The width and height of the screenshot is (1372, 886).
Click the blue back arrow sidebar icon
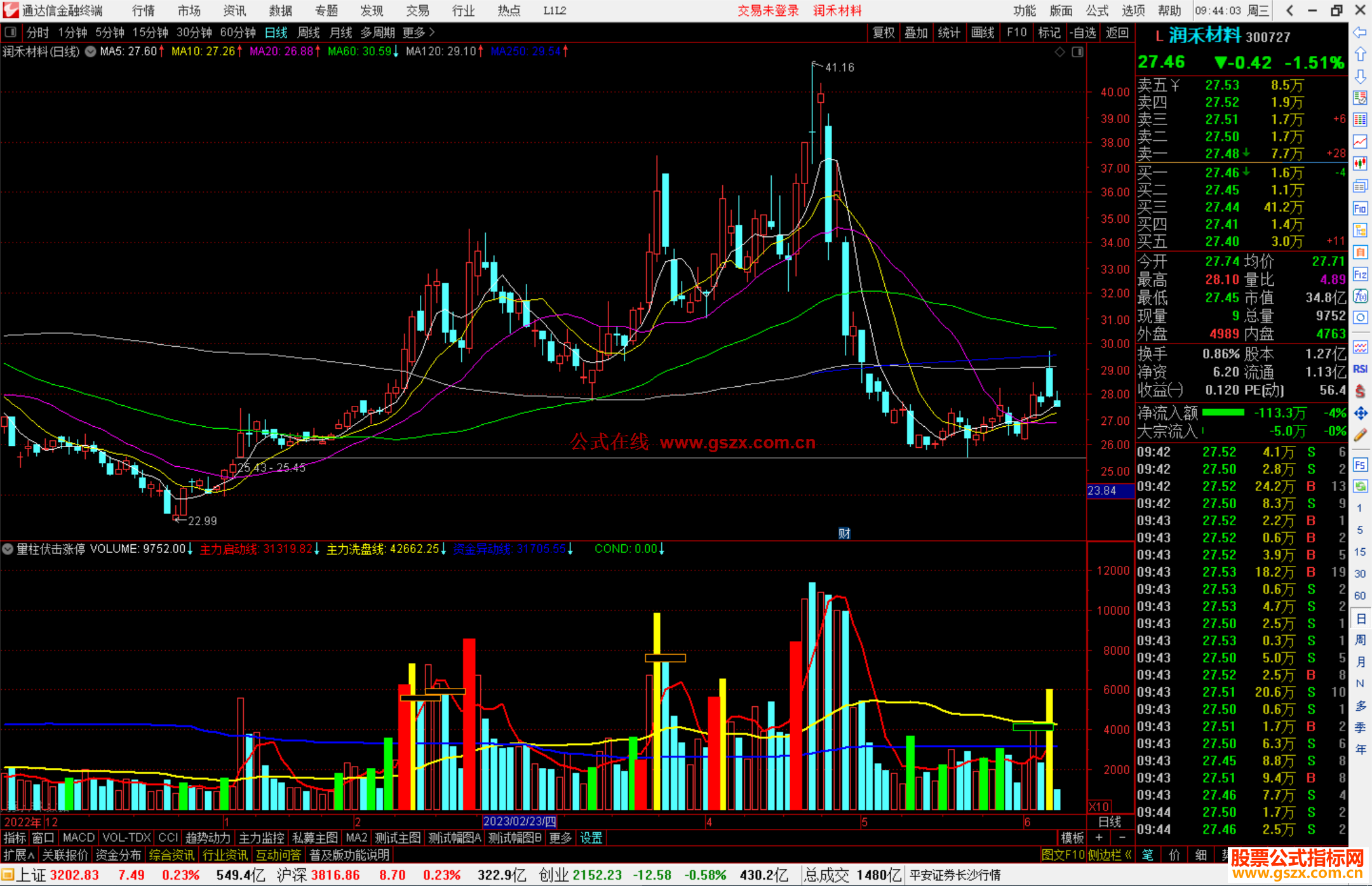coord(1360,32)
